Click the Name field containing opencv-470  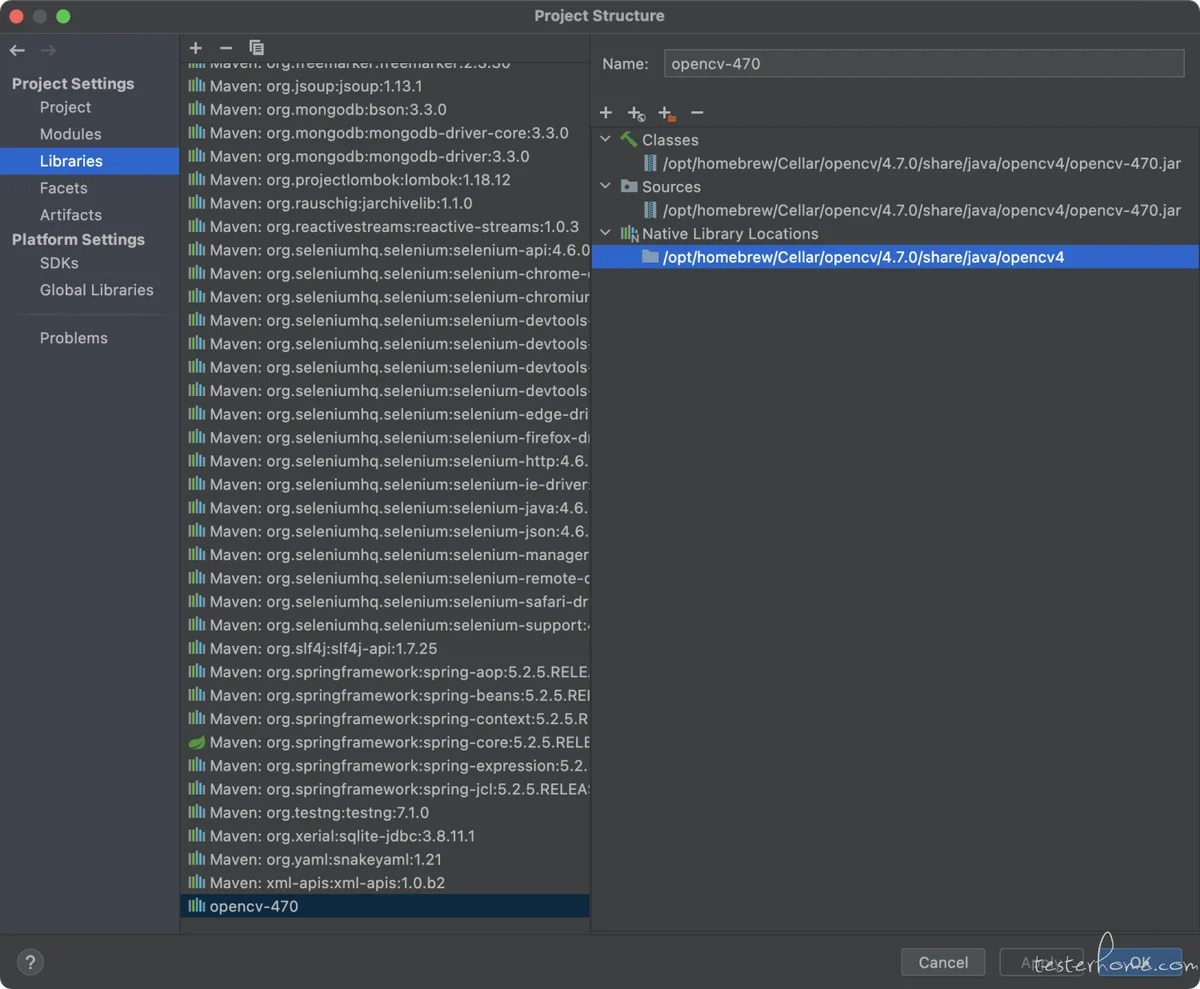point(924,63)
